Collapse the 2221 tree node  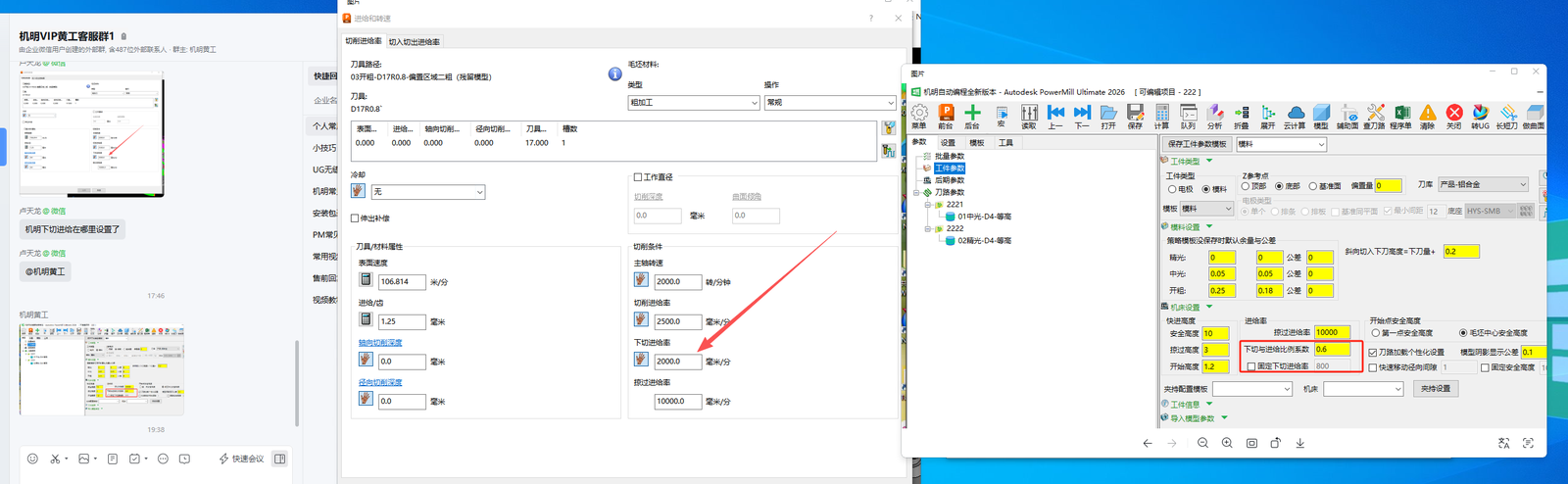(x=927, y=205)
